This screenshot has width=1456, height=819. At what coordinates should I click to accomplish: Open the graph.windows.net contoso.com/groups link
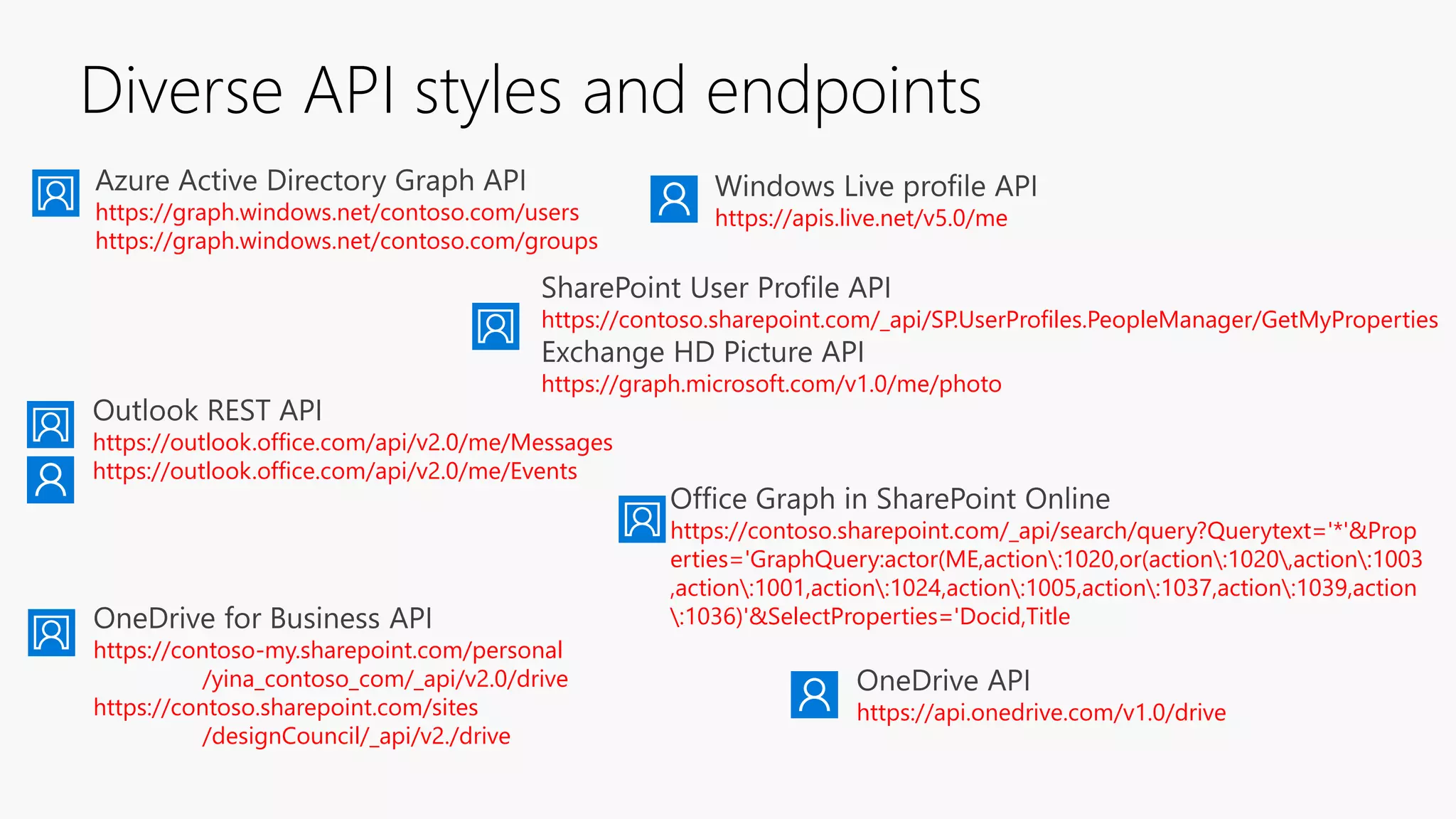coord(346,241)
